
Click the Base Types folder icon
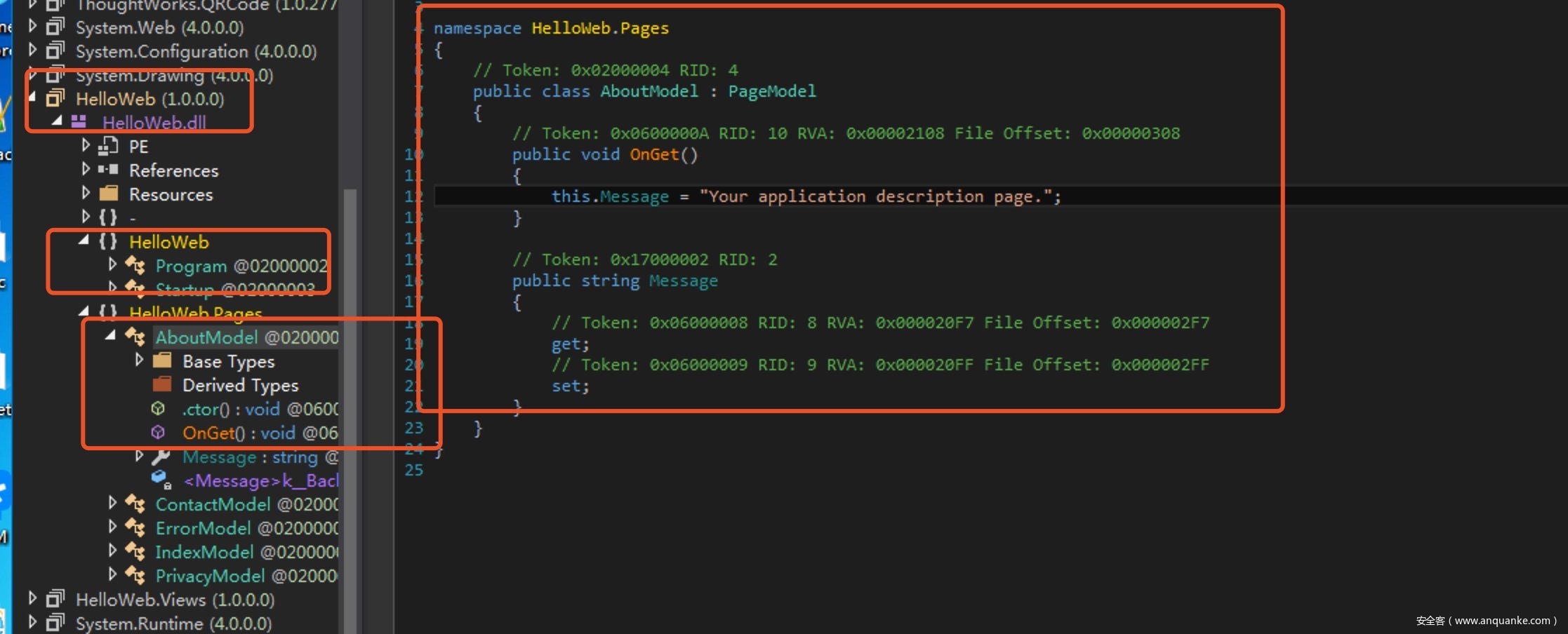(162, 360)
